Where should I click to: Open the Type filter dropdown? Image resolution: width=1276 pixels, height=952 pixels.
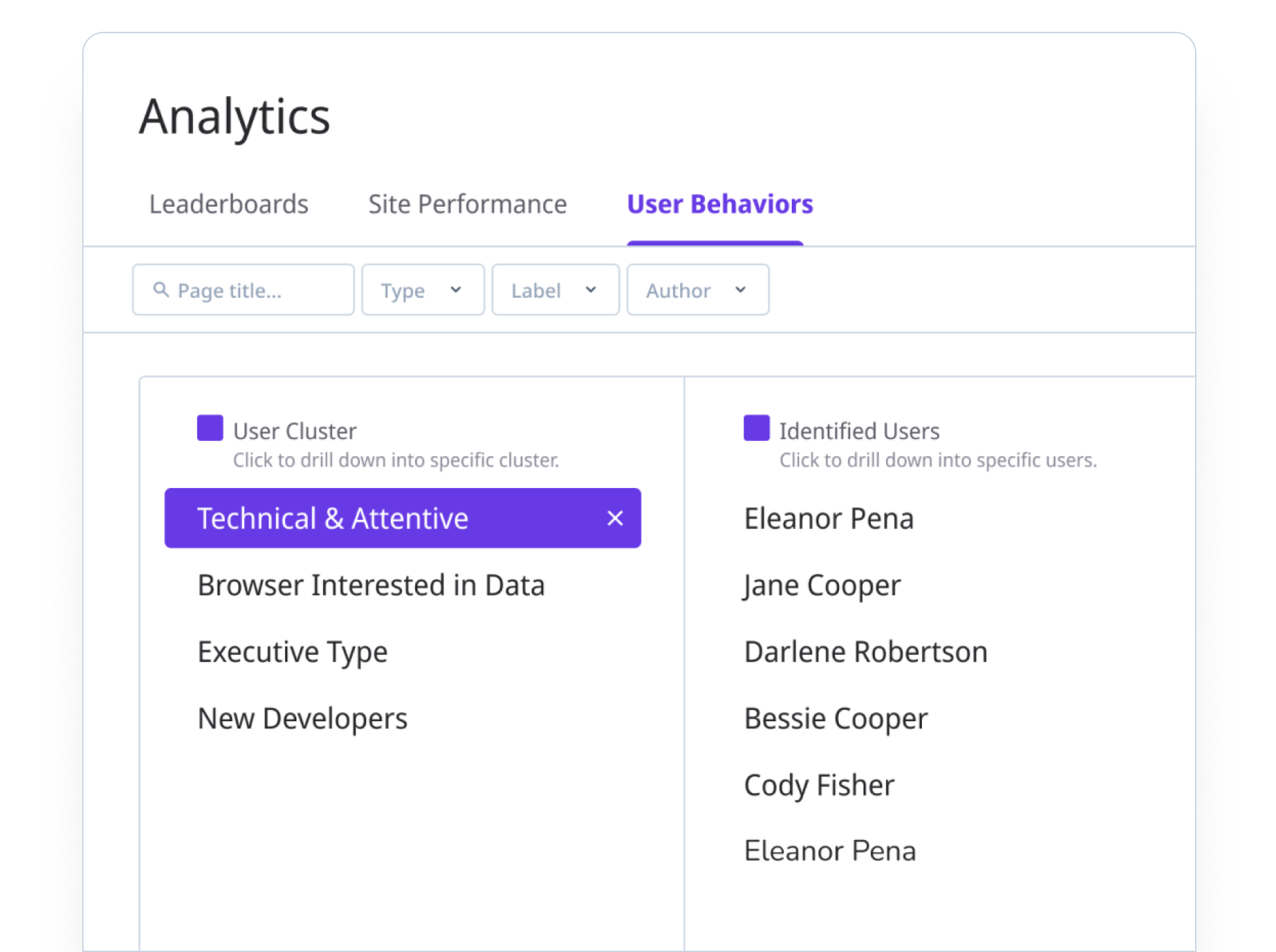[422, 290]
